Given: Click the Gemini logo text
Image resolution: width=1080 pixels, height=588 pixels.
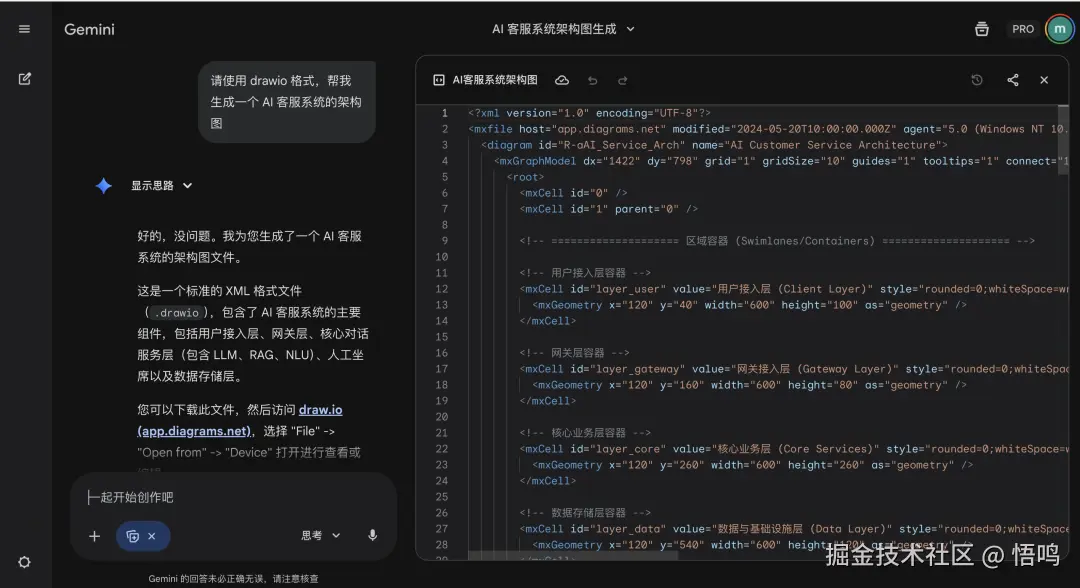Looking at the screenshot, I should click(x=90, y=29).
